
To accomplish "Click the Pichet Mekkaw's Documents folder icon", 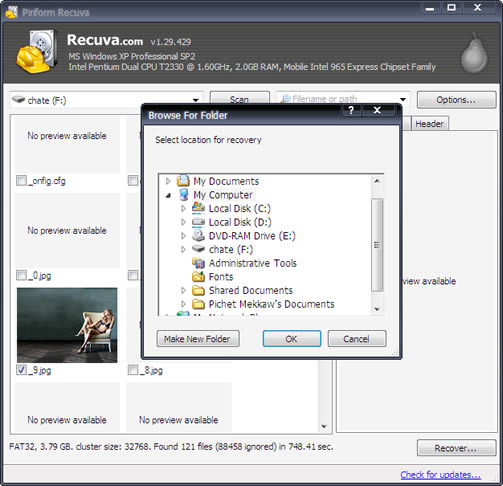I will (198, 304).
